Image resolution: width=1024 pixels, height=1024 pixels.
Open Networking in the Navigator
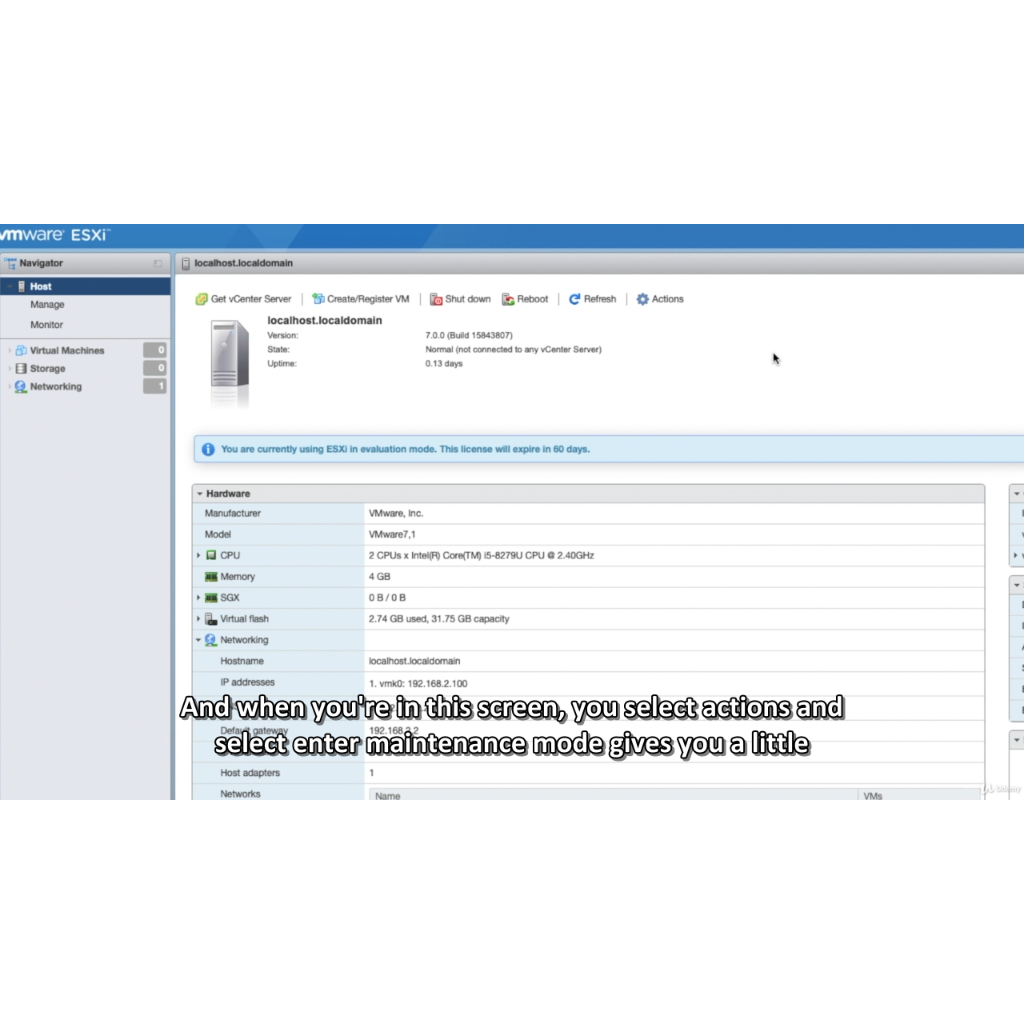56,387
